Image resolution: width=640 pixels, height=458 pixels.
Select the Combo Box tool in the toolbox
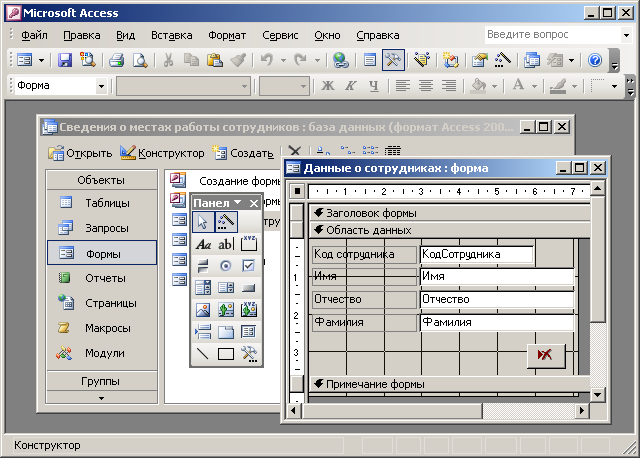click(x=203, y=288)
